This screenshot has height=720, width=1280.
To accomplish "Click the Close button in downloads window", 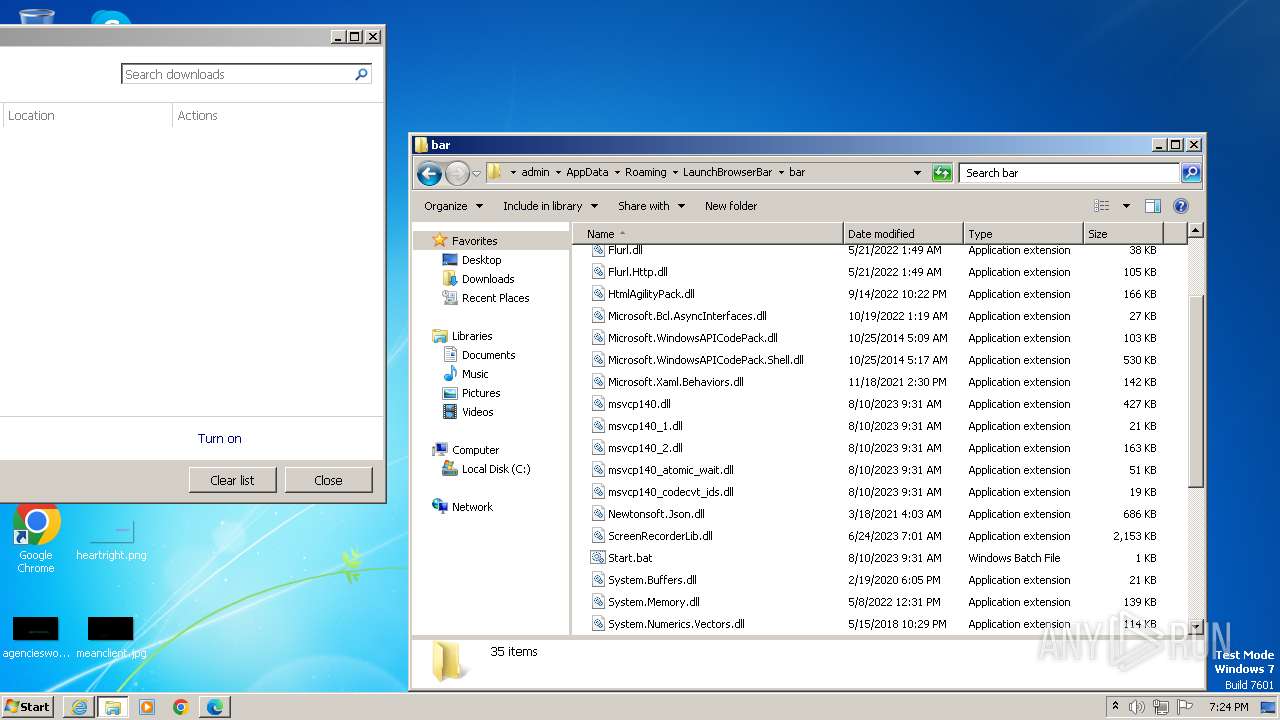I will (328, 480).
